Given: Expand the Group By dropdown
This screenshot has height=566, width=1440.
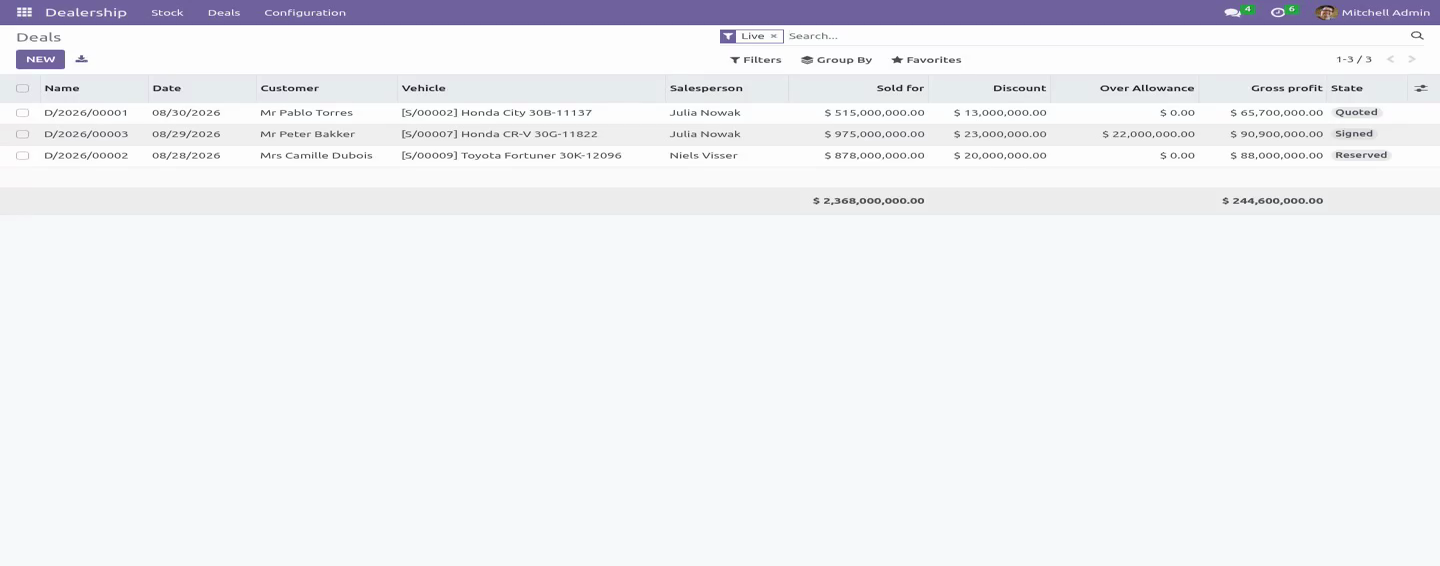Looking at the screenshot, I should pos(836,60).
